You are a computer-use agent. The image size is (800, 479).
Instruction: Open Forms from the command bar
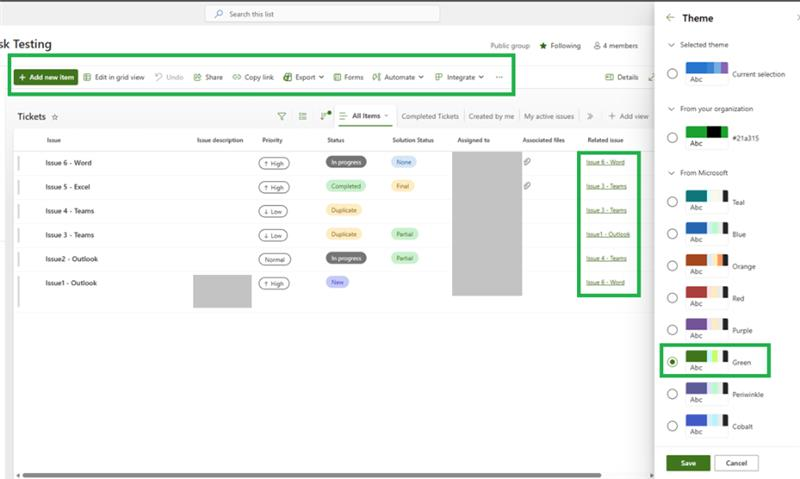tap(348, 77)
